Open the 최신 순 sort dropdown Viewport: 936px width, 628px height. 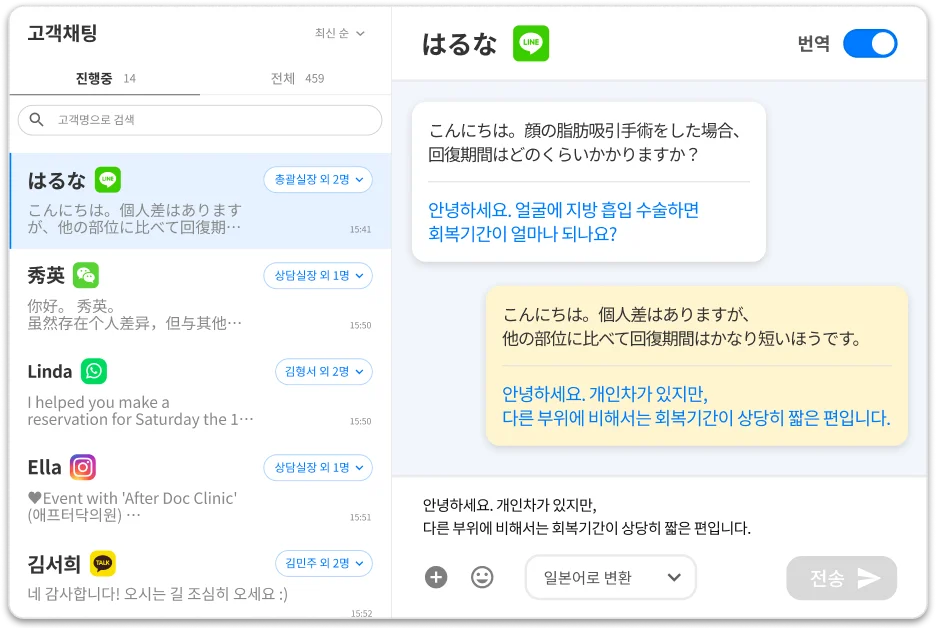[340, 33]
